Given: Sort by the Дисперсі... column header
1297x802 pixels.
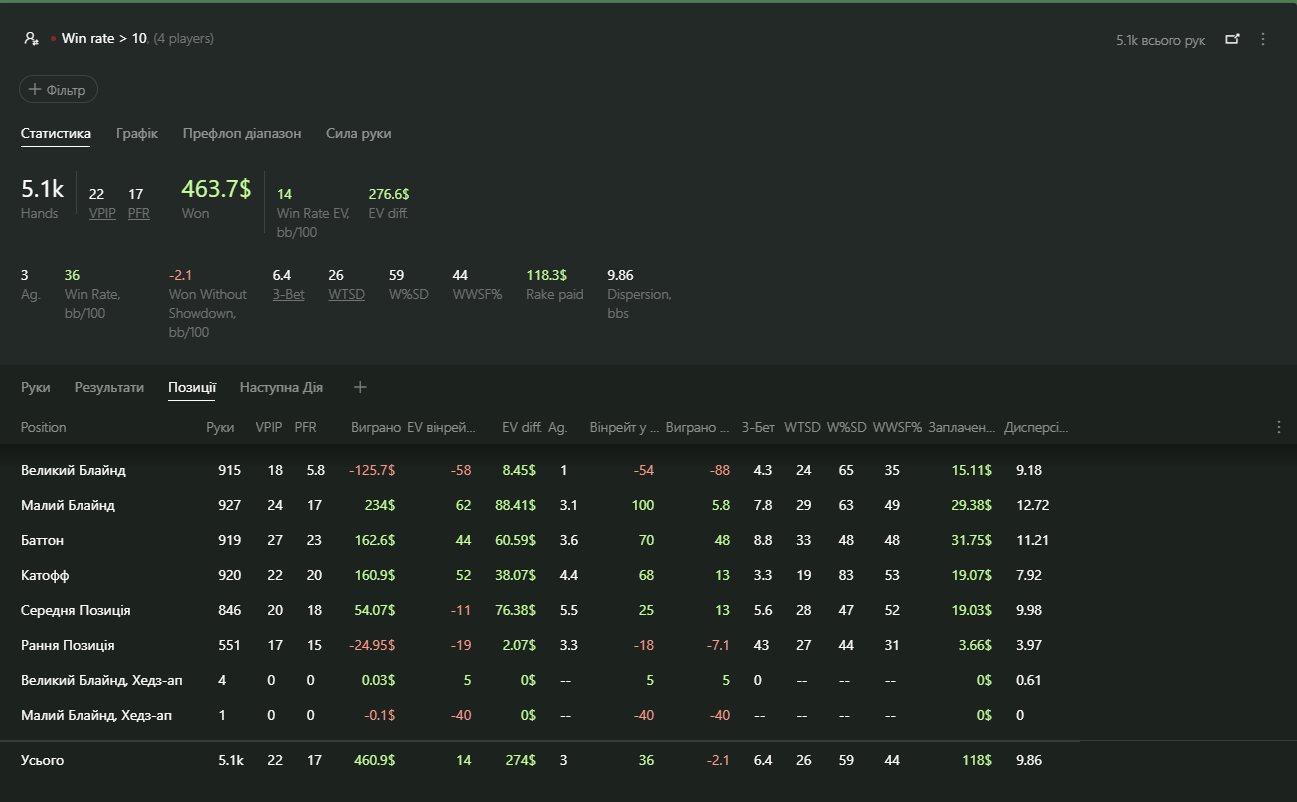Looking at the screenshot, I should pyautogui.click(x=1036, y=427).
